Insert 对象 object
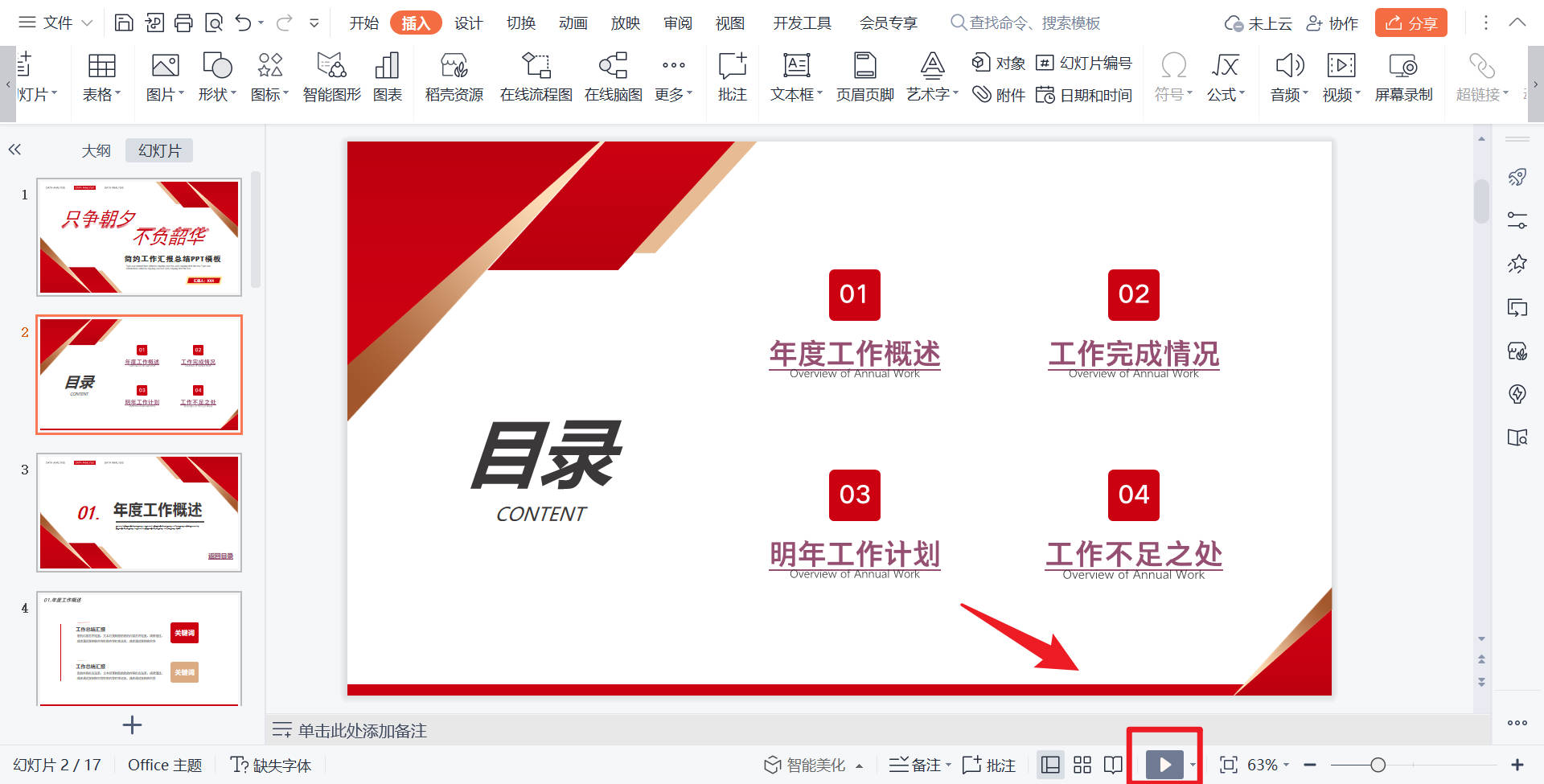 click(998, 63)
